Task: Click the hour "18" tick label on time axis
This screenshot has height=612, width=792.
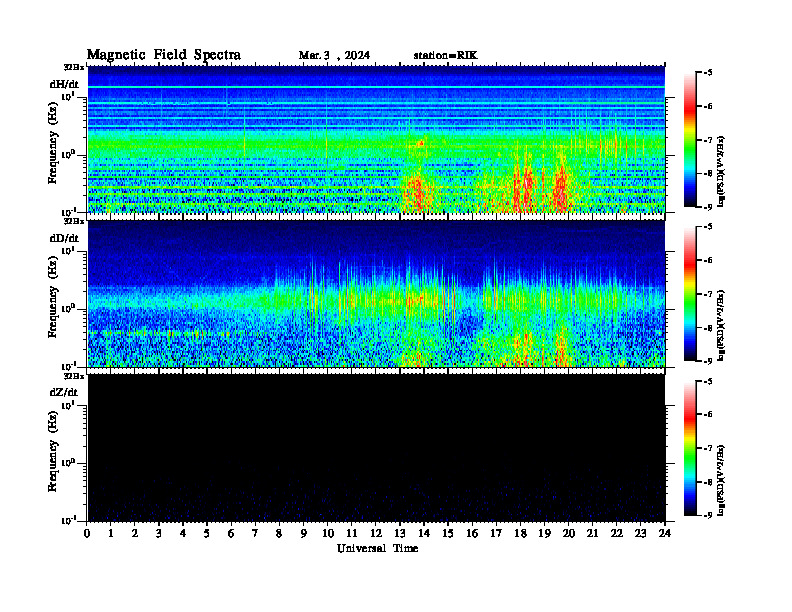Action: point(520,534)
